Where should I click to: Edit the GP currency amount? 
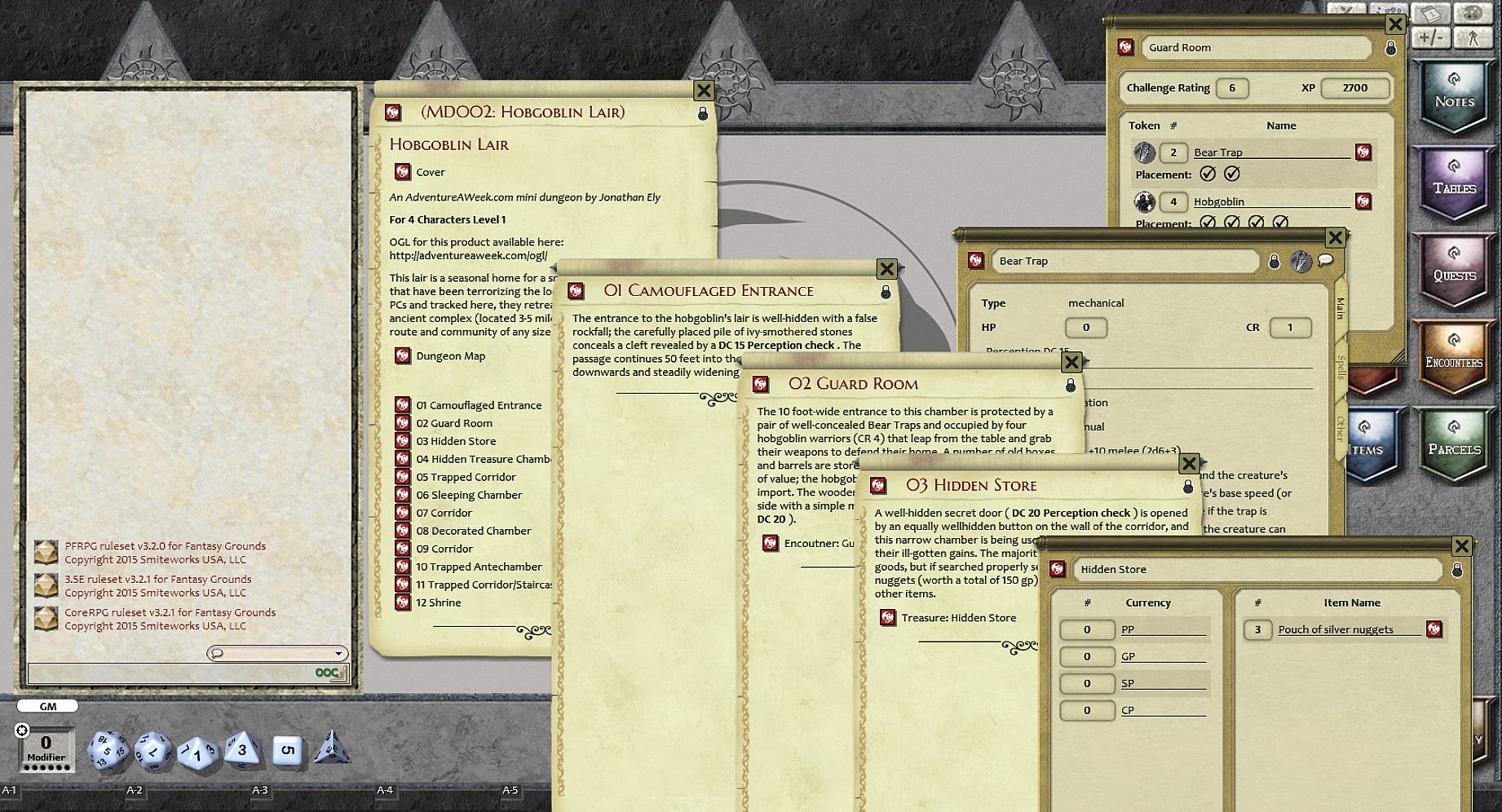tap(1087, 656)
